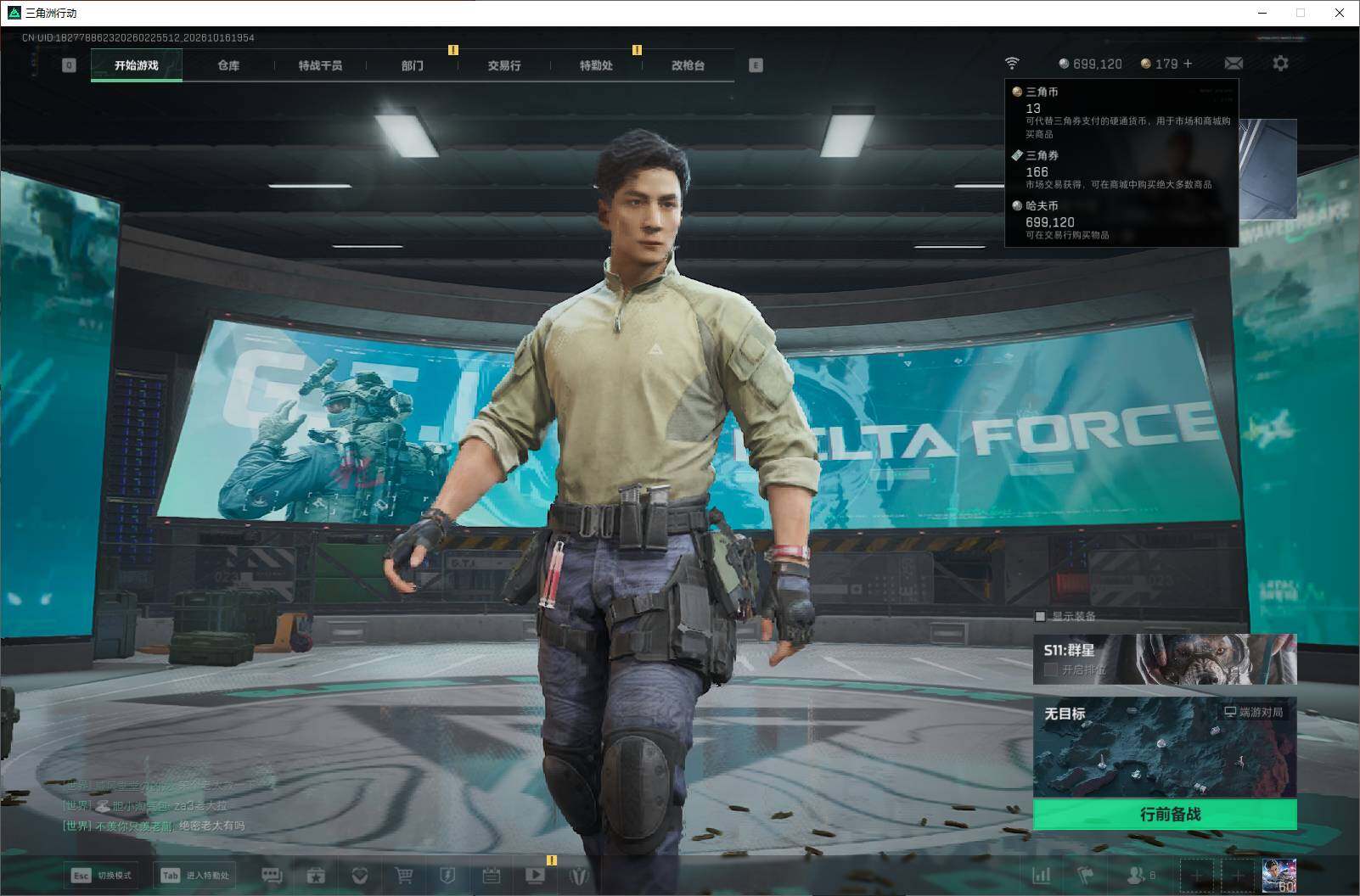1360x896 pixels.
Task: Click the second empty teammate plus slot
Action: click(x=1238, y=875)
